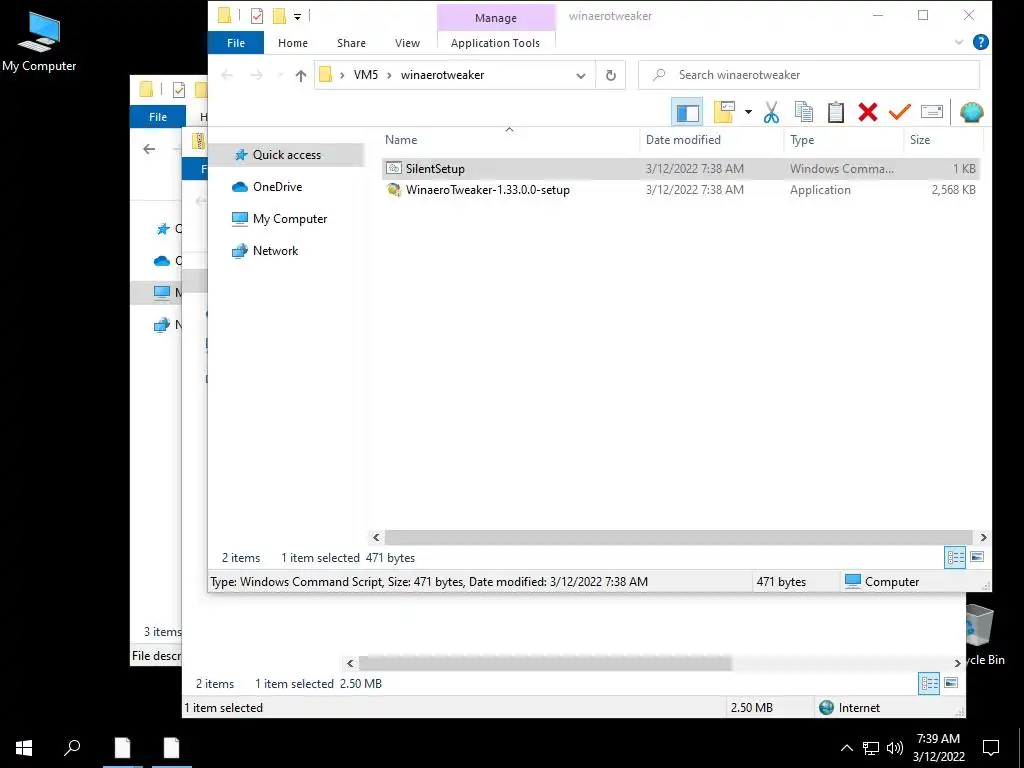
Task: Click the folder icon in the title bar
Action: coord(224,16)
